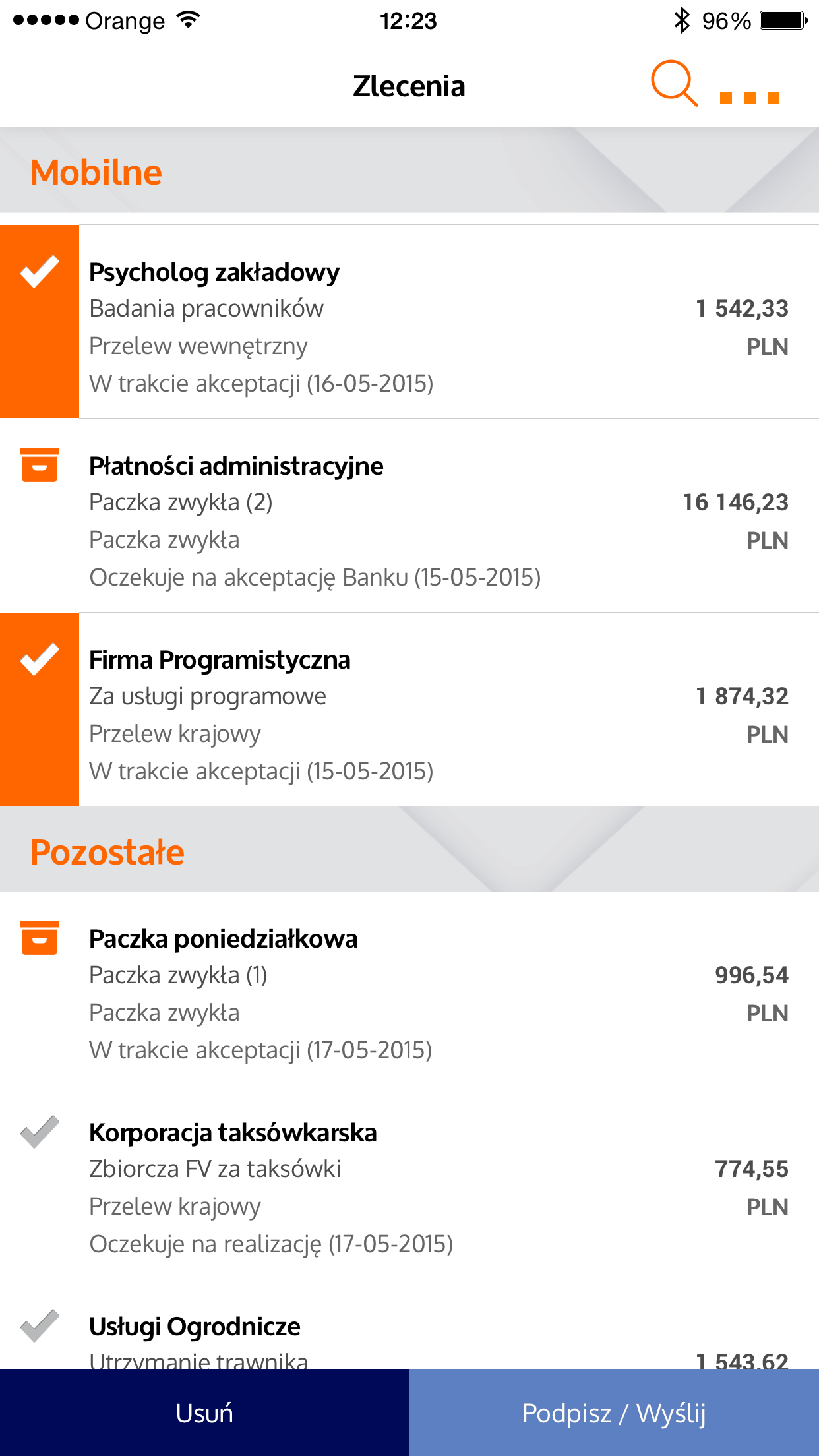
Task: Check the Usługi Ogrodnicze order
Action: [40, 1326]
